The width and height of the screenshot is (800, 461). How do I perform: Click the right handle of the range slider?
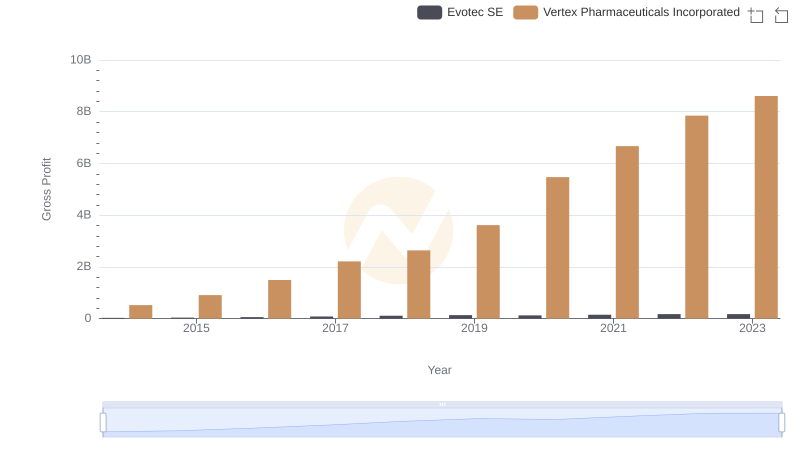781,423
